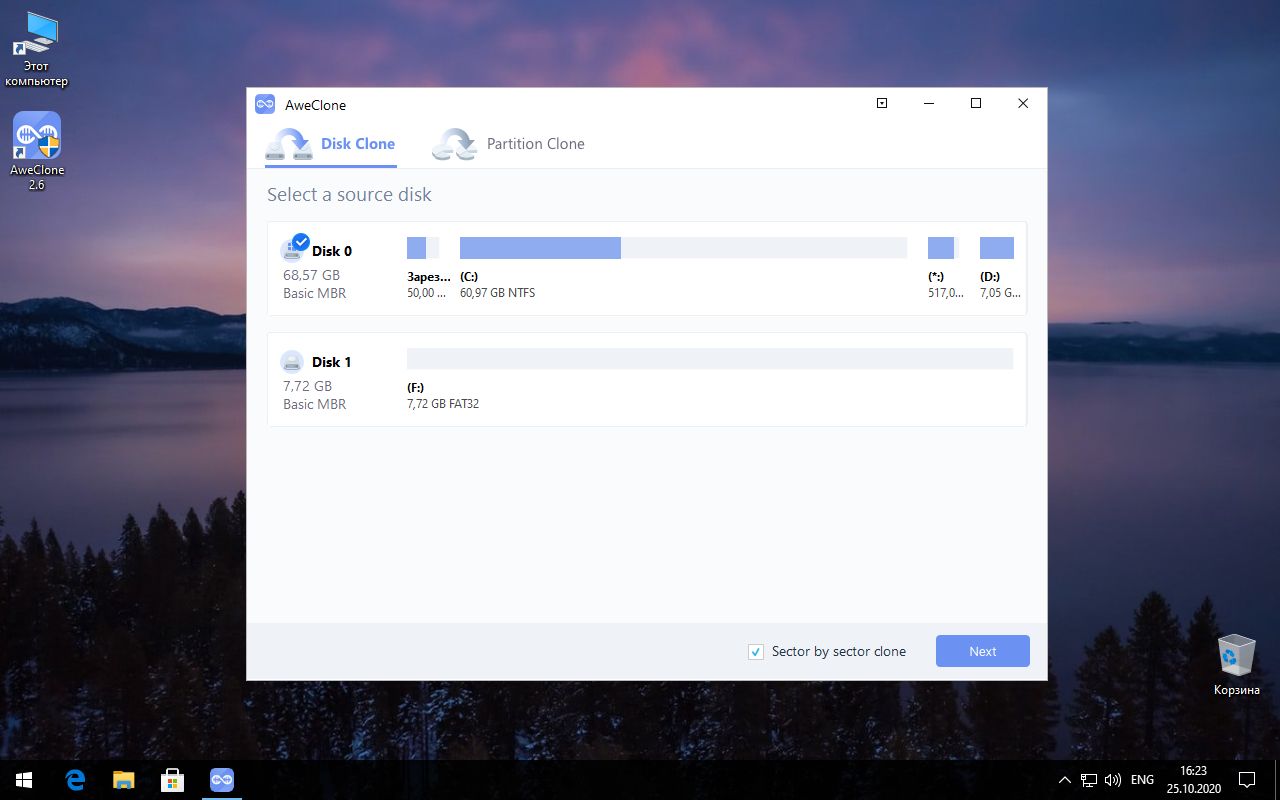Click the AweClone window menu icon
The height and width of the screenshot is (800, 1280).
(x=882, y=103)
